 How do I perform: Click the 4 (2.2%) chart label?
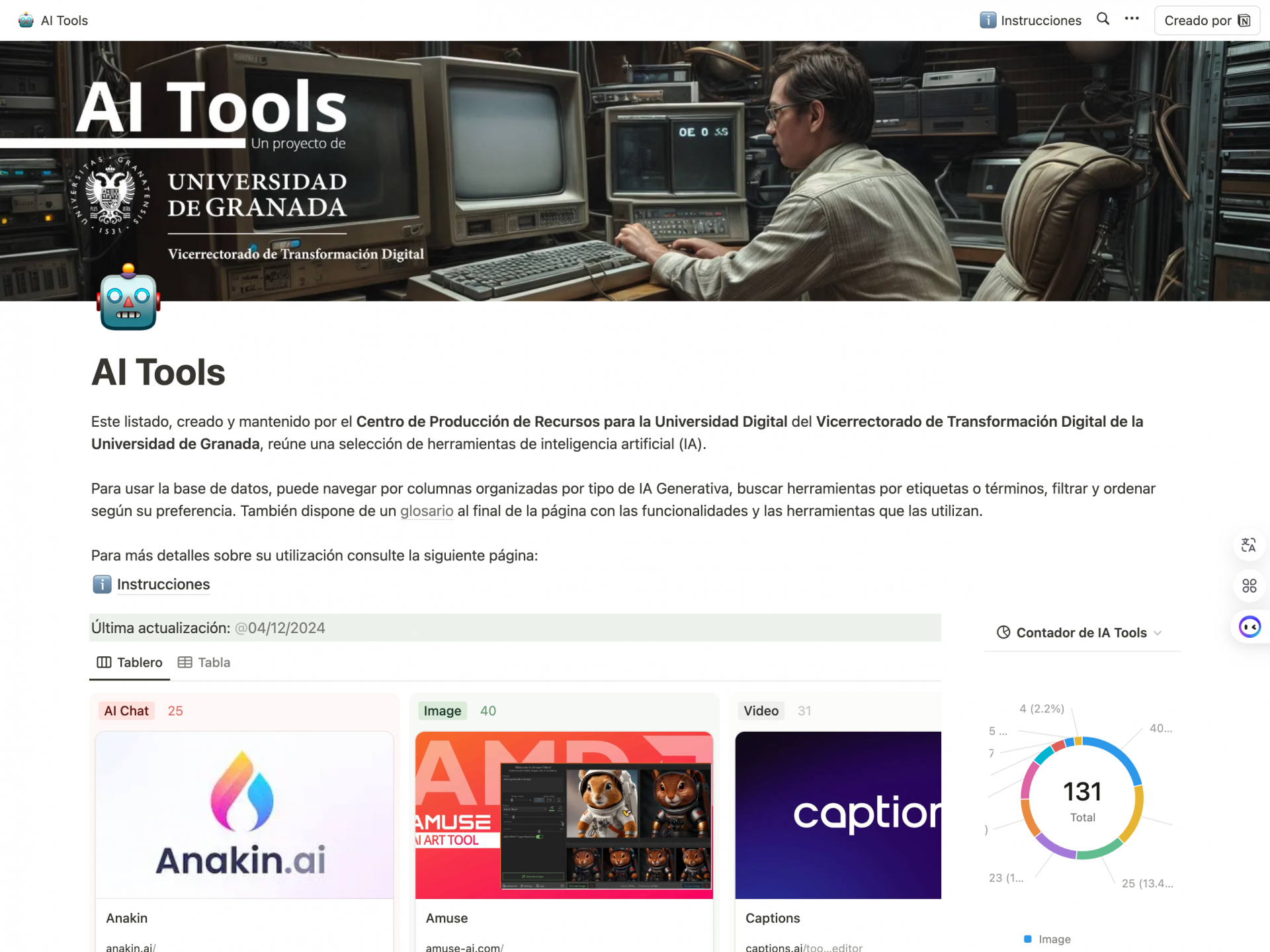(1042, 709)
